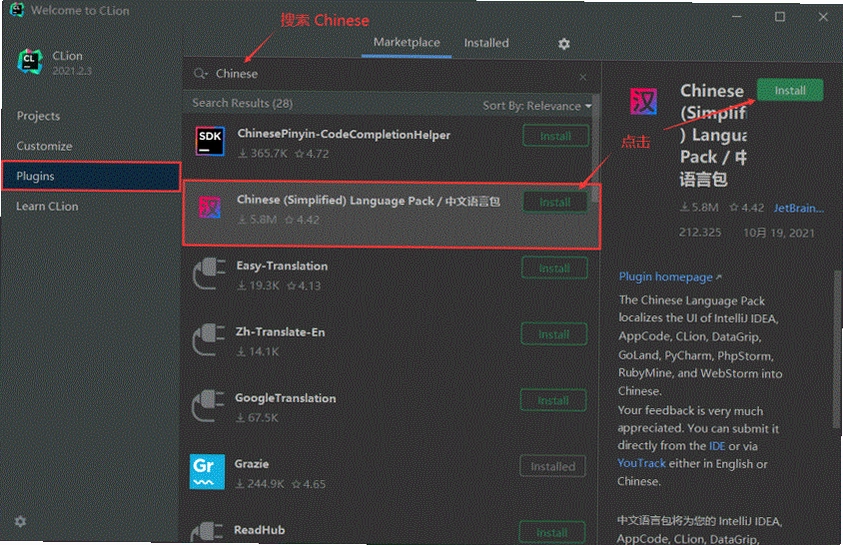Focus the plugin search input field
This screenshot has width=843, height=545.
(391, 75)
